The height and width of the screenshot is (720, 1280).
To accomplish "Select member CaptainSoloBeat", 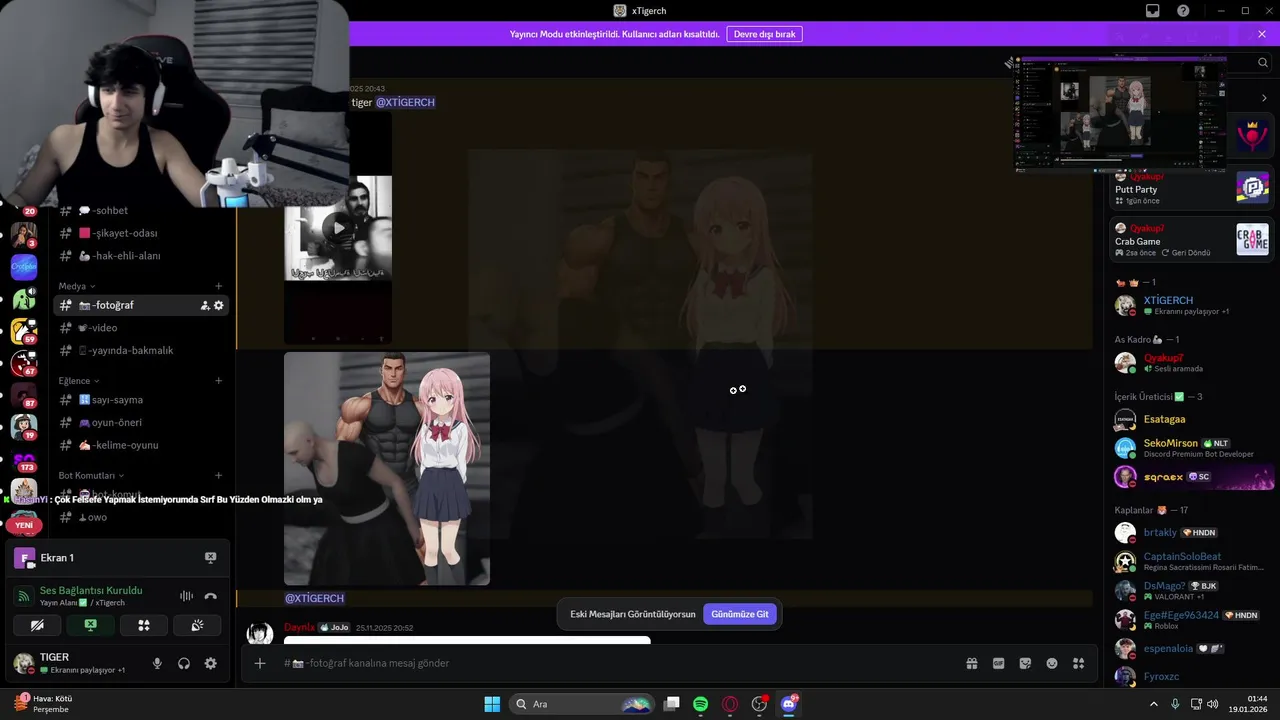I will tap(1192, 561).
